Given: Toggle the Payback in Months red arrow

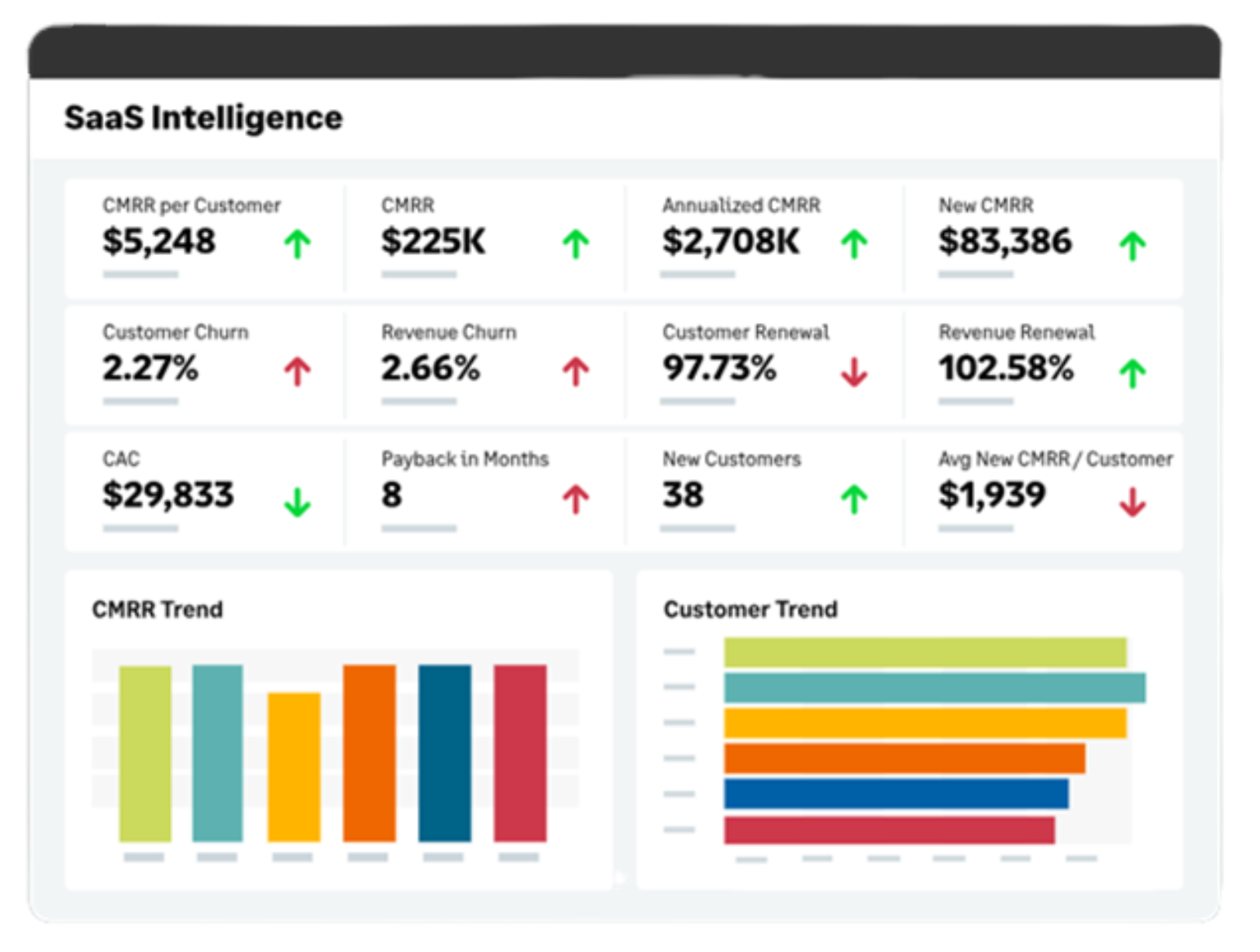Looking at the screenshot, I should [577, 498].
